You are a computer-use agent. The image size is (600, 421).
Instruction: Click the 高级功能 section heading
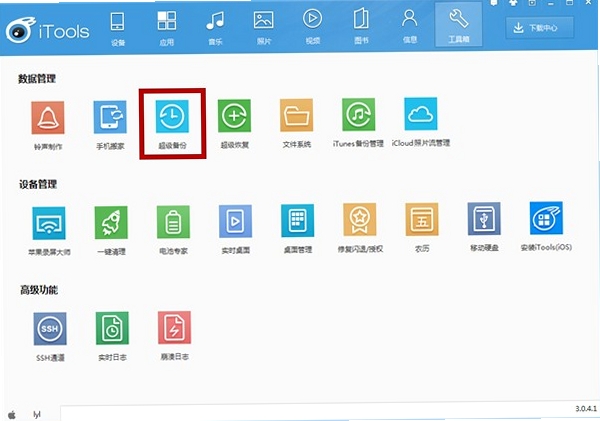[39, 290]
